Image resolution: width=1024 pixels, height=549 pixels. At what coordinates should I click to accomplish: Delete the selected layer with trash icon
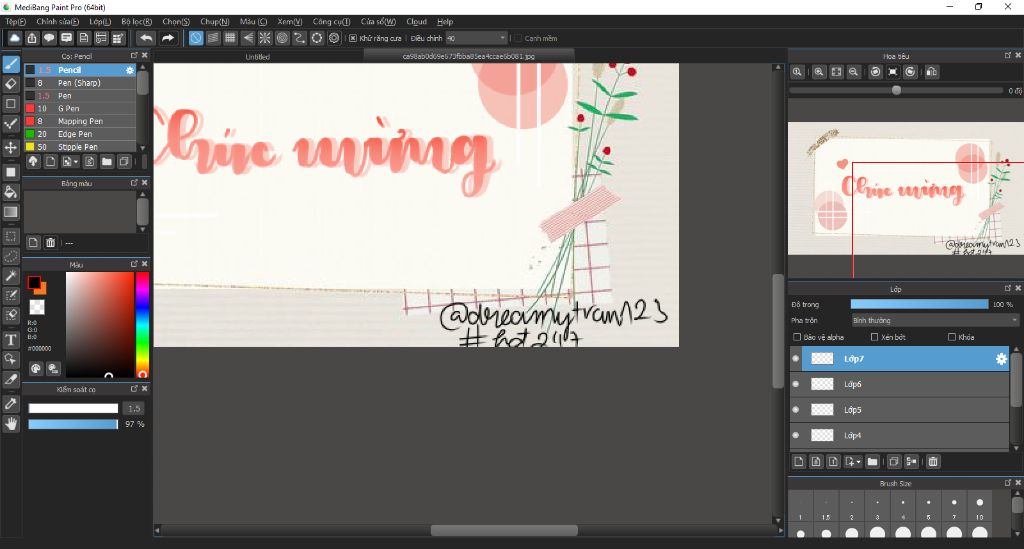click(933, 462)
